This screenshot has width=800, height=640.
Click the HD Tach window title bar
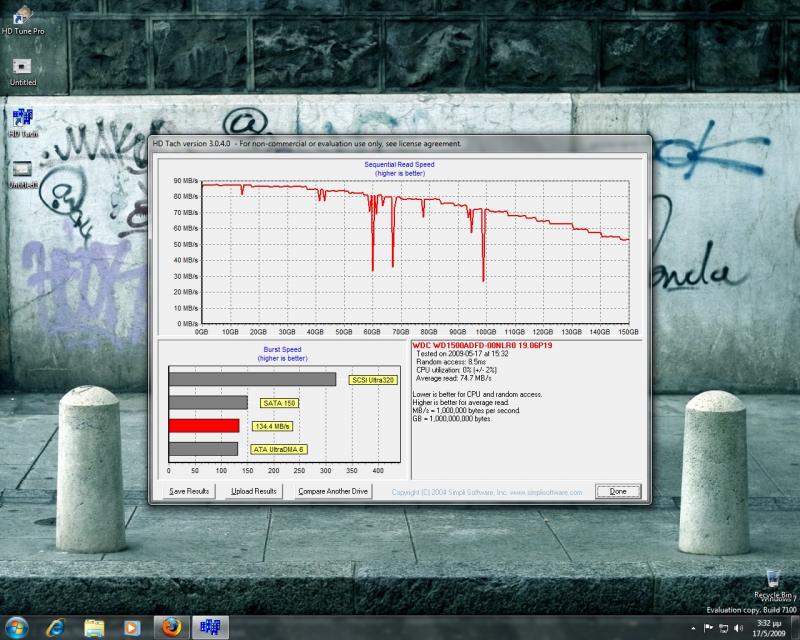[x=399, y=144]
